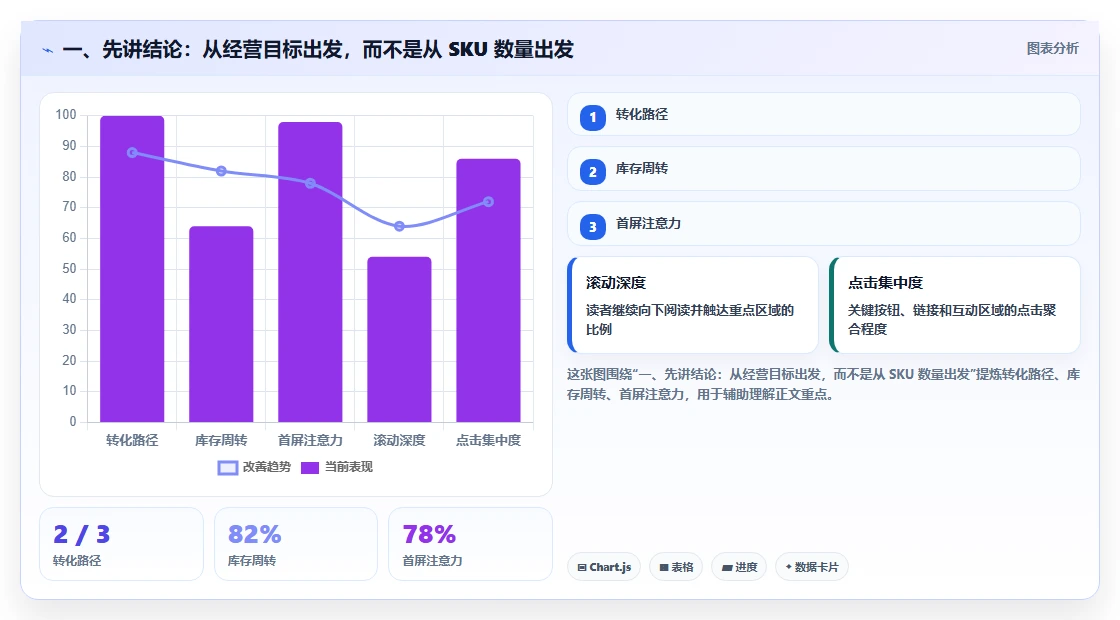
Task: Click the 点击集中度 x-axis label
Action: tap(489, 440)
